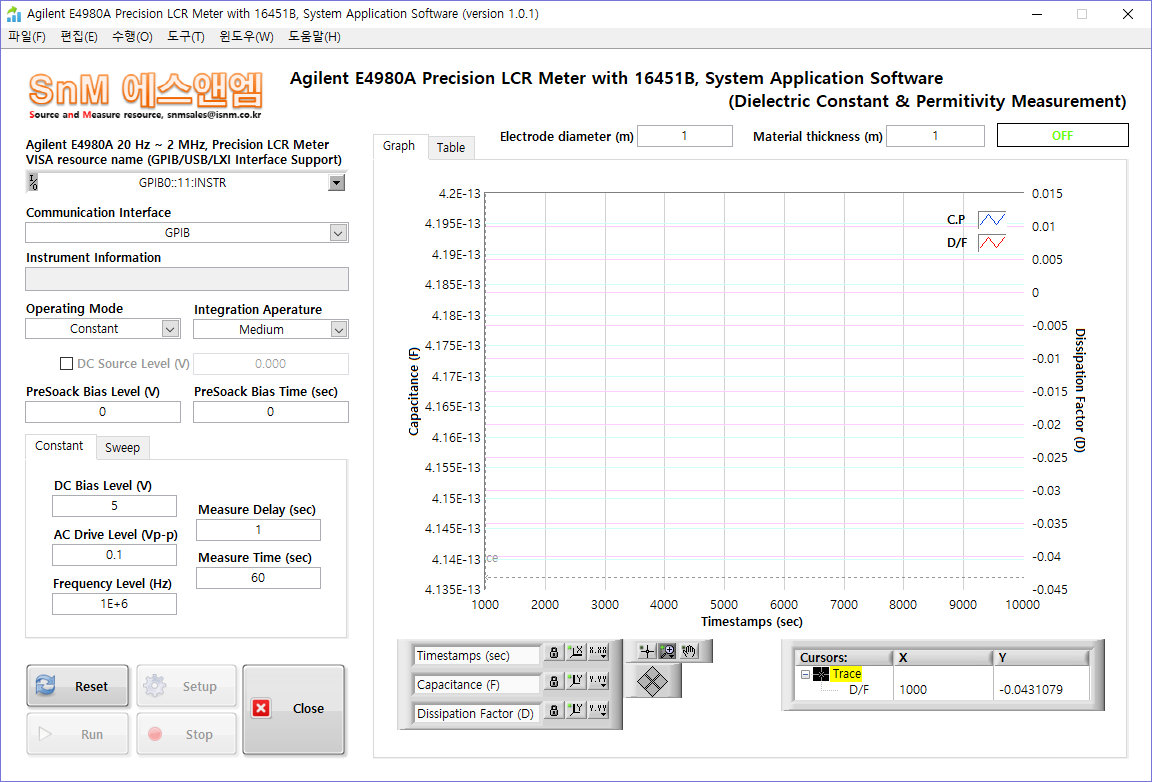Screen dimensions: 1152x782
Task: Toggle the OFF status indicator
Action: (x=1062, y=136)
